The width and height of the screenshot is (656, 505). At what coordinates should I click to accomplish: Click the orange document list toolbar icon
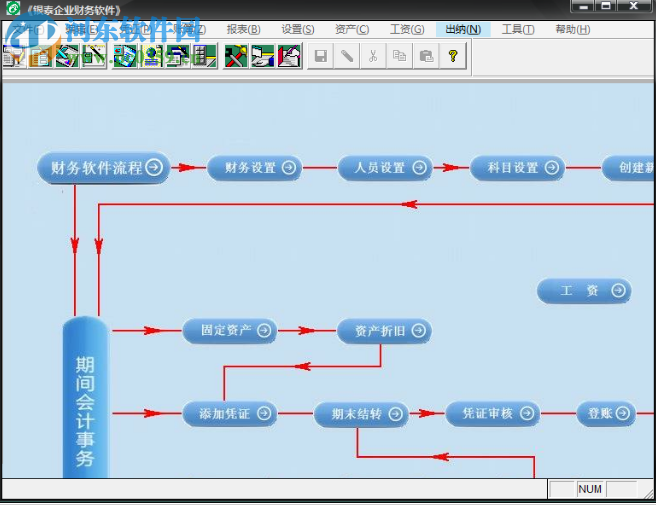click(41, 56)
